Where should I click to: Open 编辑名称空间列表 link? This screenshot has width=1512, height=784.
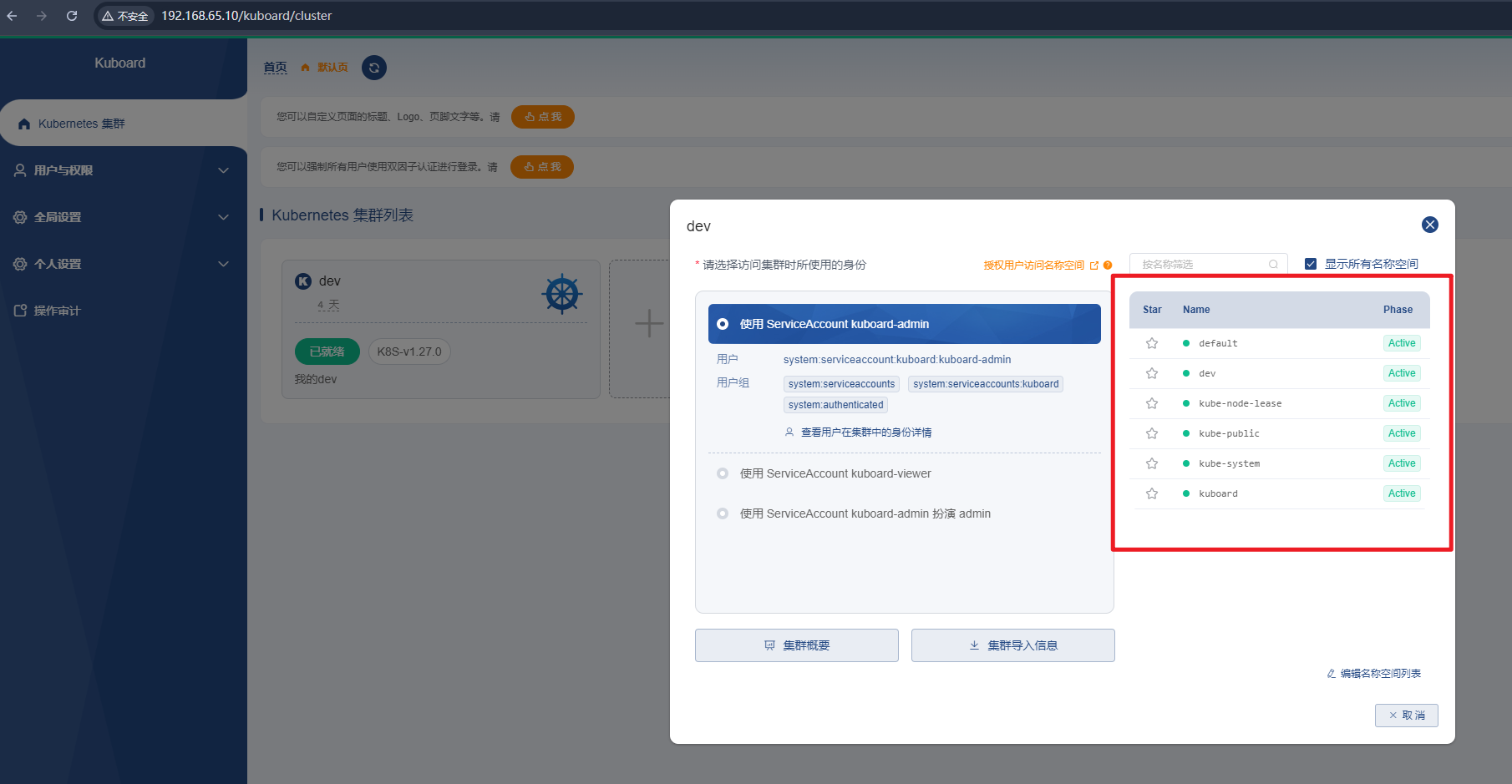pos(1374,674)
